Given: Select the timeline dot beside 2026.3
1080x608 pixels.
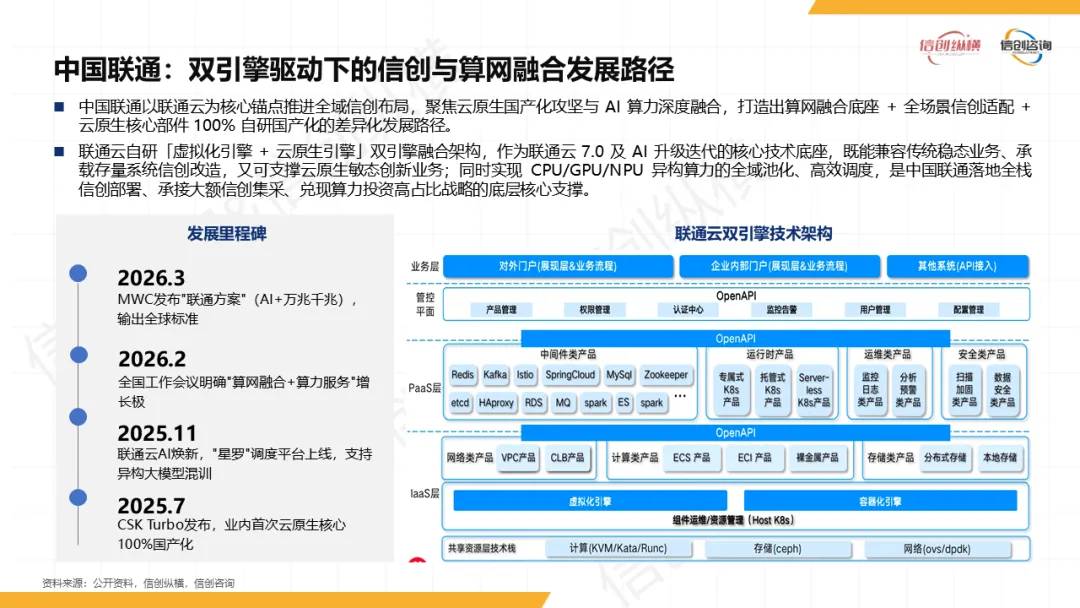Looking at the screenshot, I should point(79,273).
